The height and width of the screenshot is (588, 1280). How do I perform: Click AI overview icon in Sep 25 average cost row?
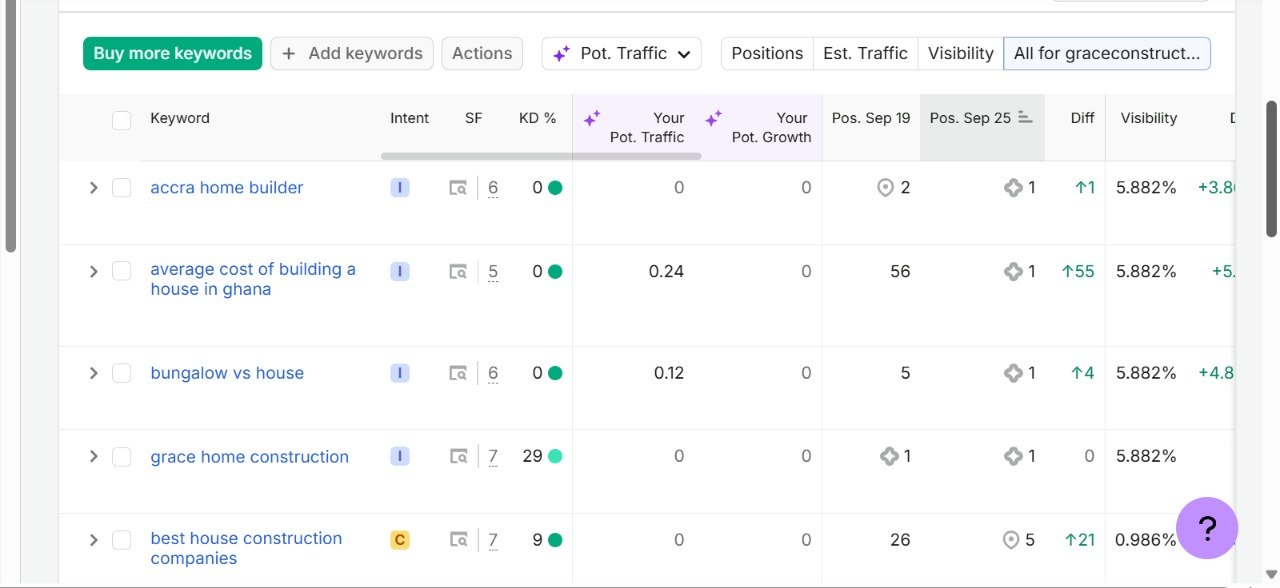(x=1013, y=271)
